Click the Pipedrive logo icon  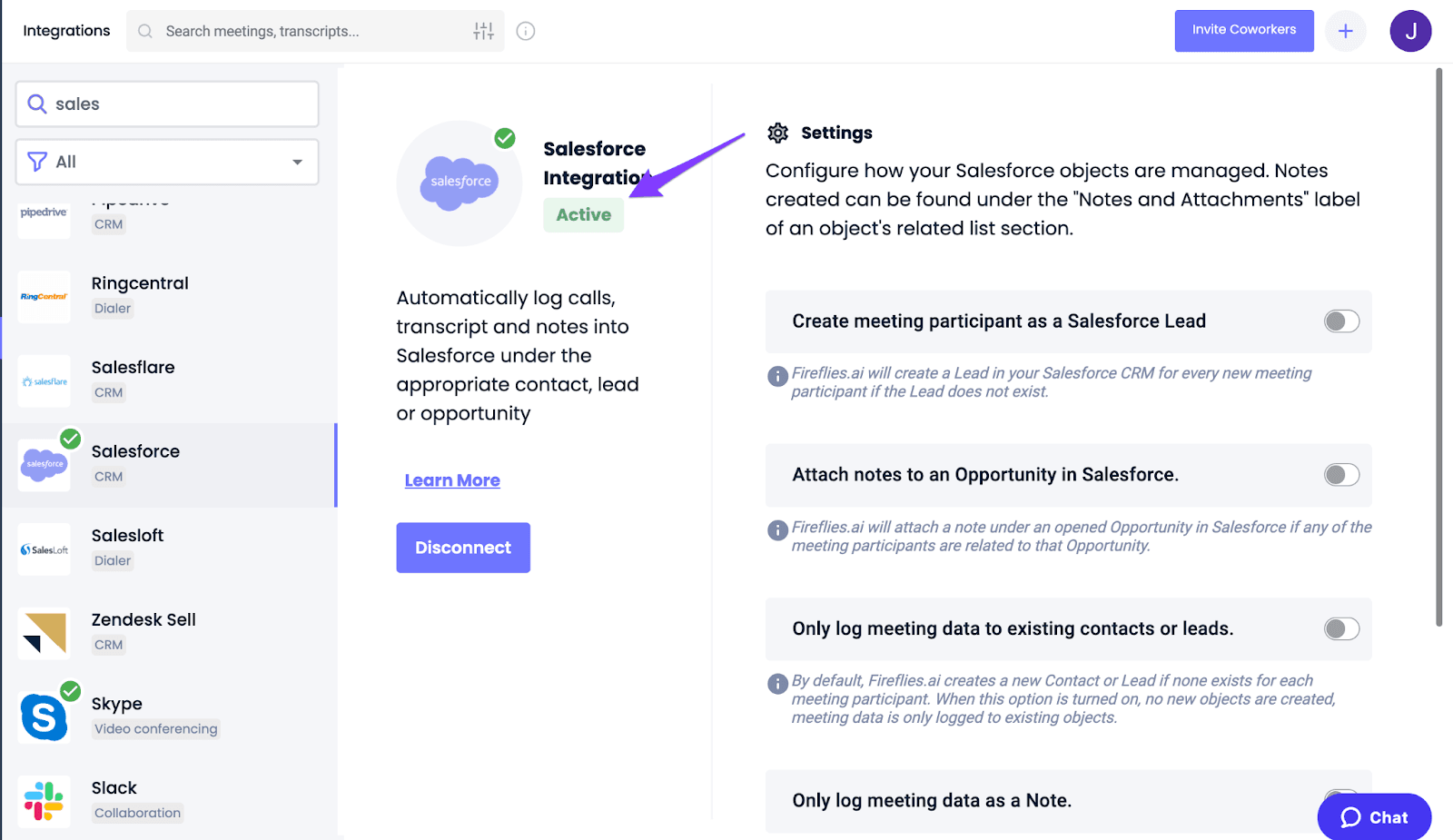pos(44,216)
